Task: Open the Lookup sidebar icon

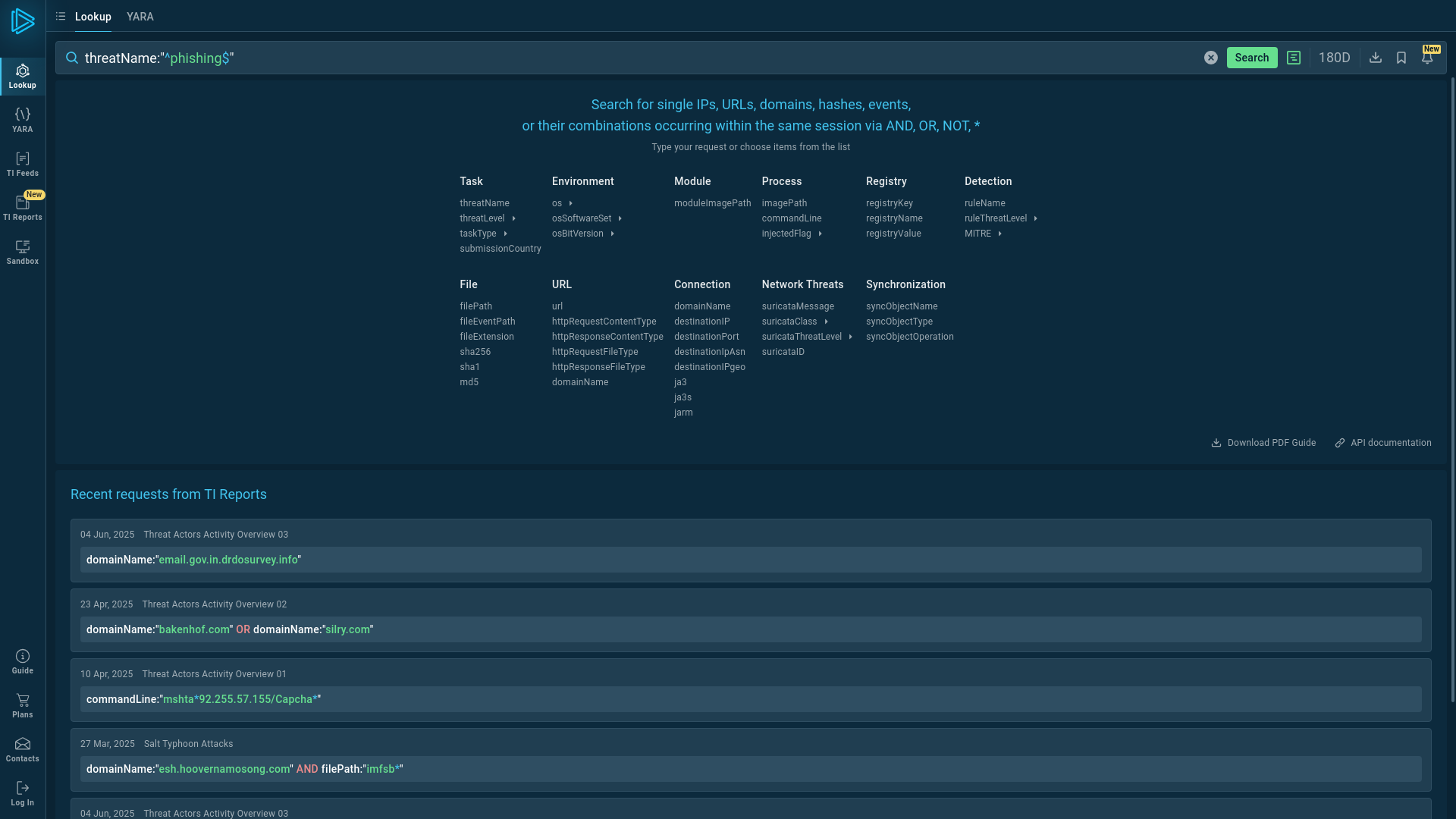Action: pyautogui.click(x=23, y=77)
